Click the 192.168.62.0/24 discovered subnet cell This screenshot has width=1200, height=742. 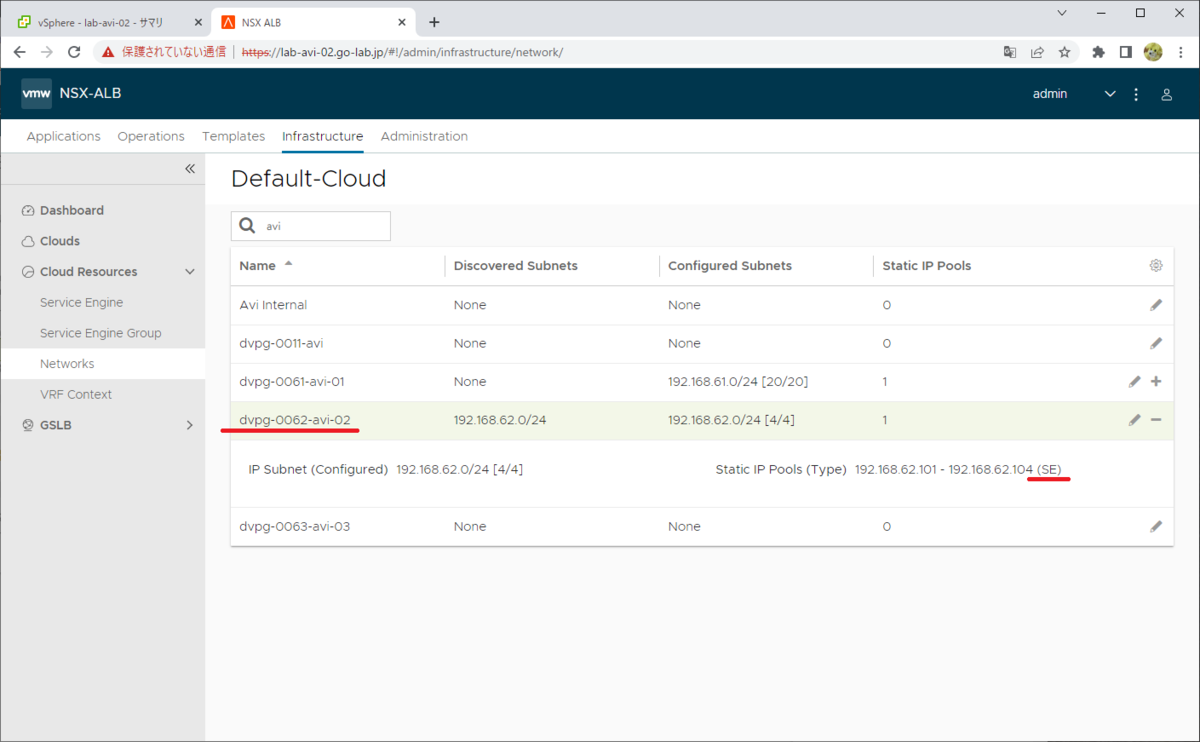(x=500, y=420)
